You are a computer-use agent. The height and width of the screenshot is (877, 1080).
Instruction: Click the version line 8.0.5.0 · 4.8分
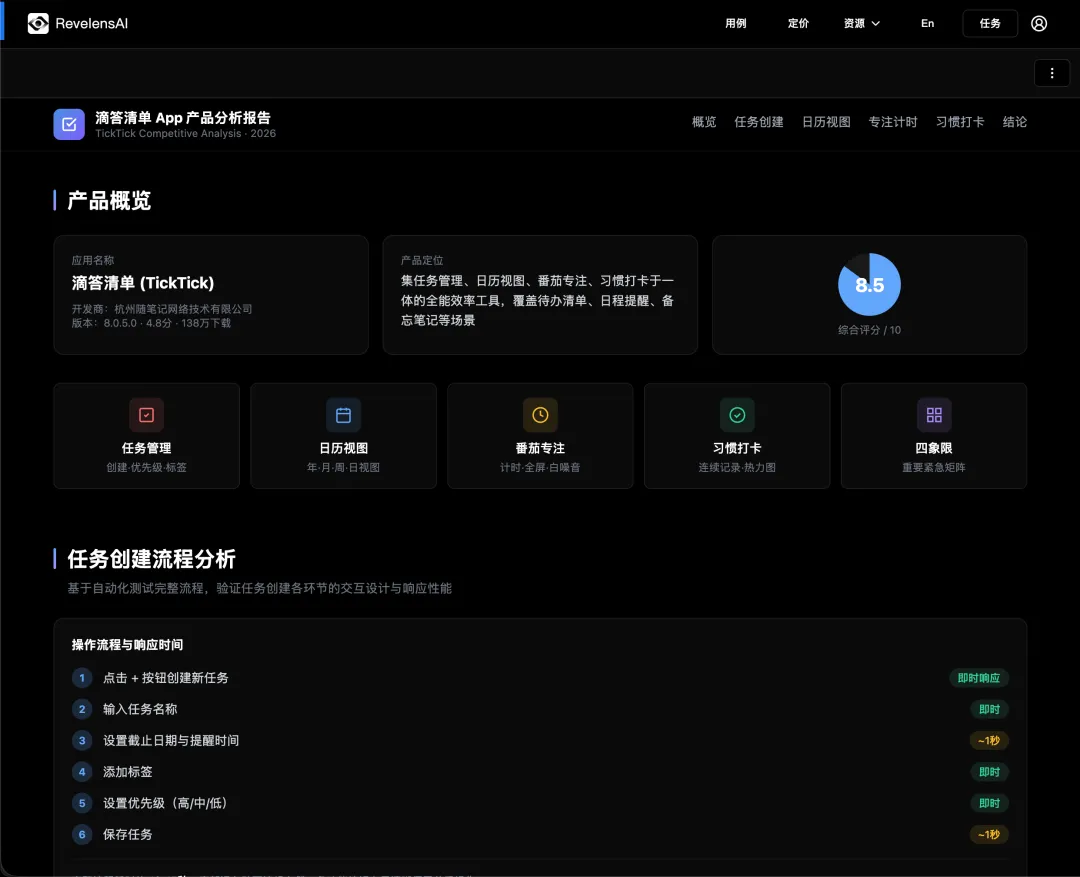(151, 323)
